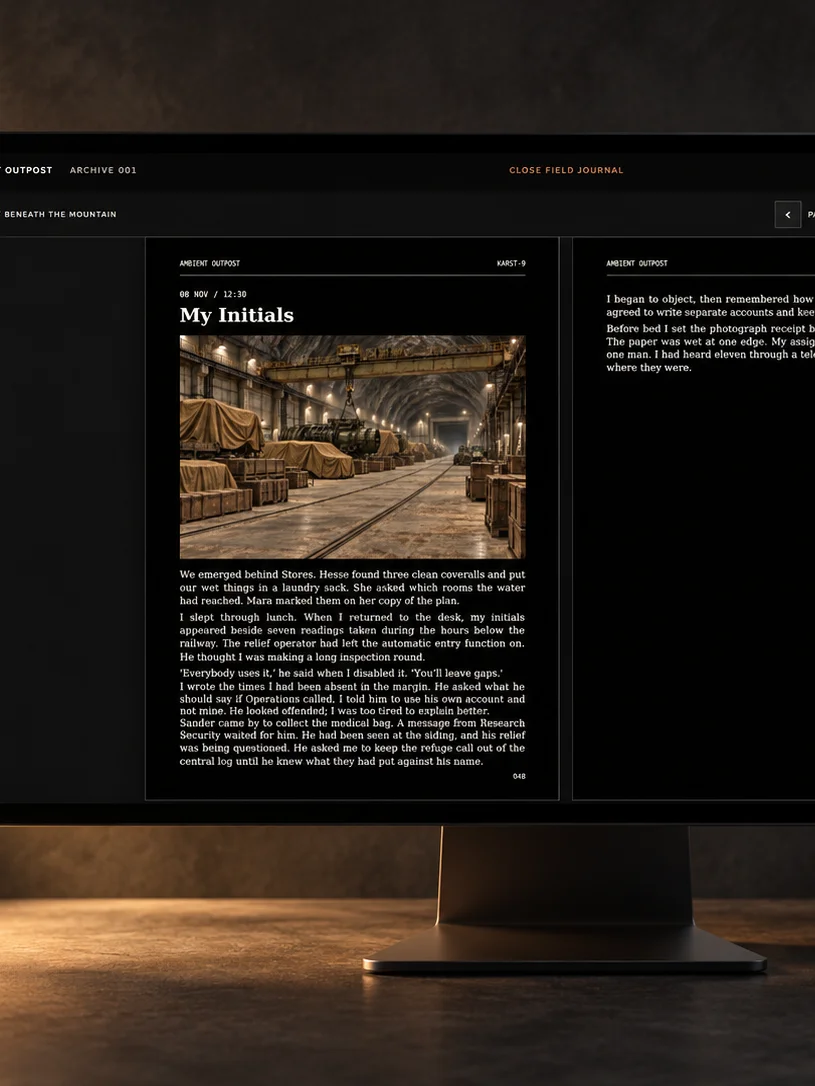Click paragraph starting 'Sander came by'

pos(352,742)
